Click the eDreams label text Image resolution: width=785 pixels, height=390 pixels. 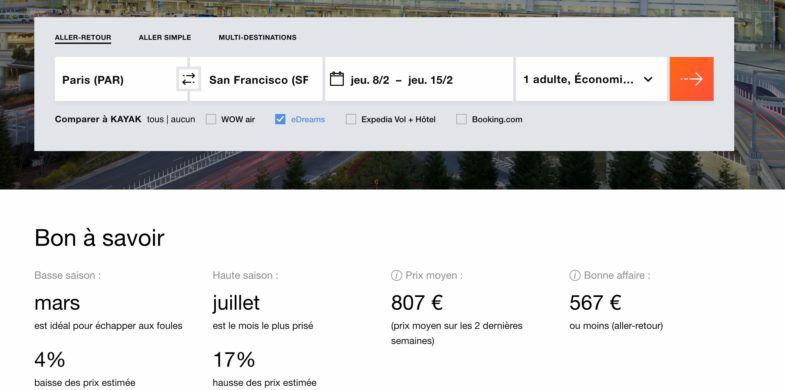click(308, 120)
